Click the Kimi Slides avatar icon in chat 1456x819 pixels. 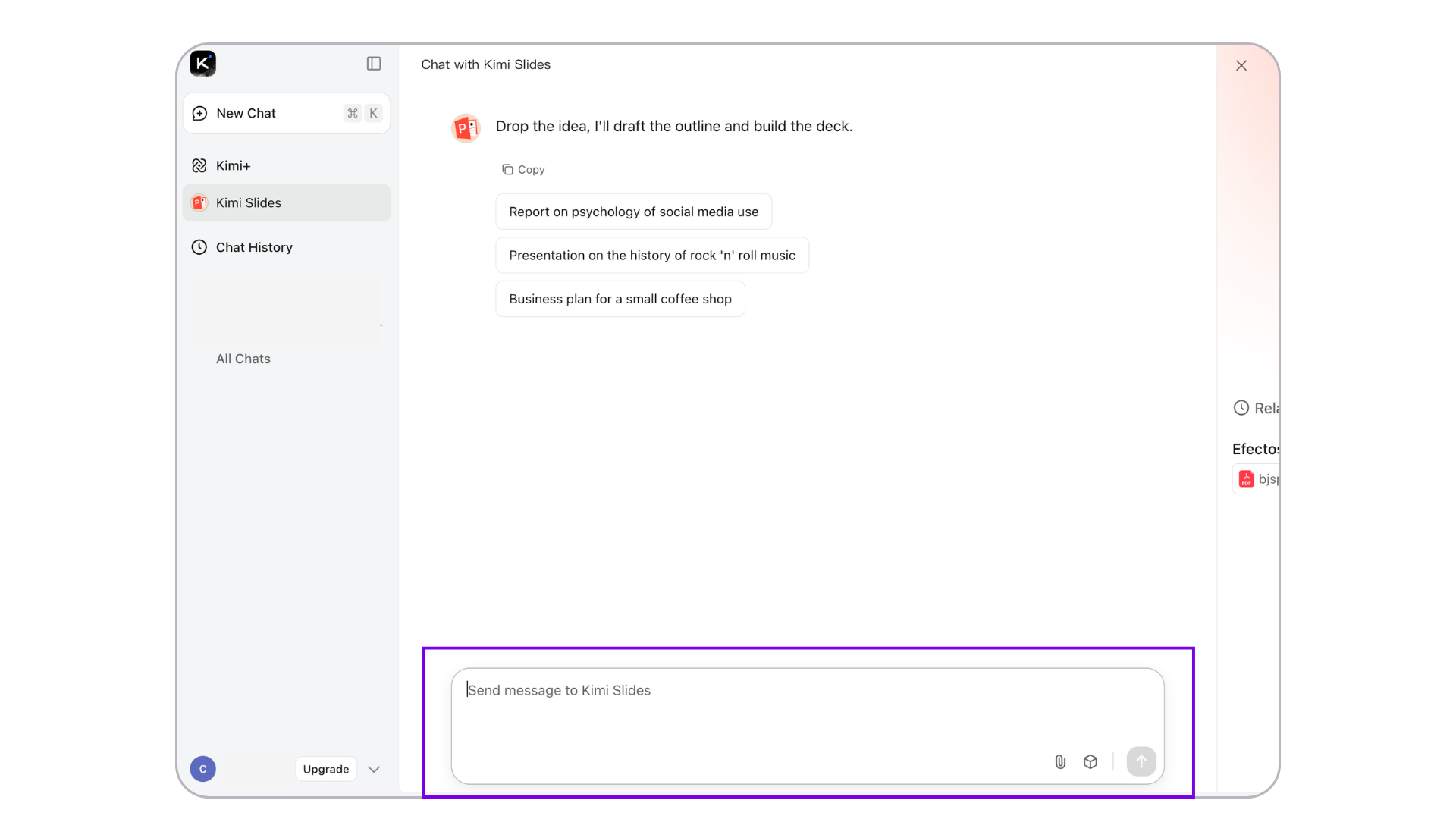[x=466, y=128]
